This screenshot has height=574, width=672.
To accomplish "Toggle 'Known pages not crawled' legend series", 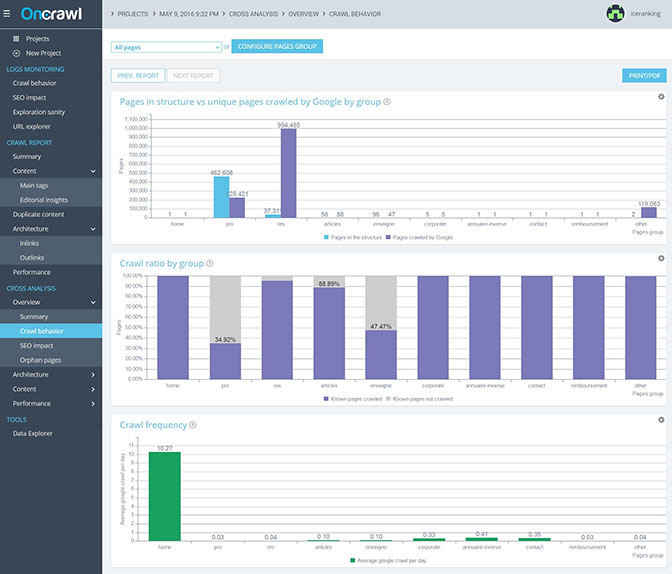I will [419, 399].
